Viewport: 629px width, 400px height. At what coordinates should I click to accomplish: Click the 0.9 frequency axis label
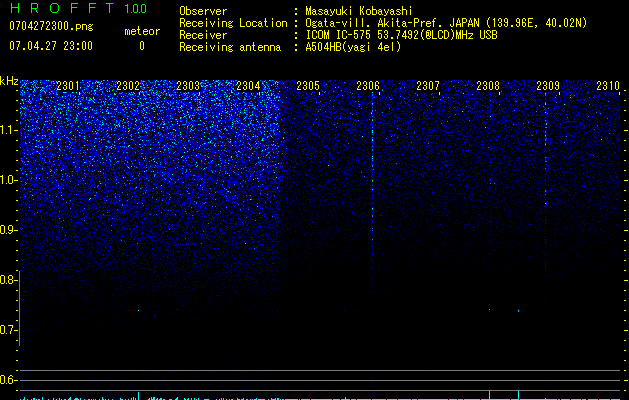(x=8, y=230)
